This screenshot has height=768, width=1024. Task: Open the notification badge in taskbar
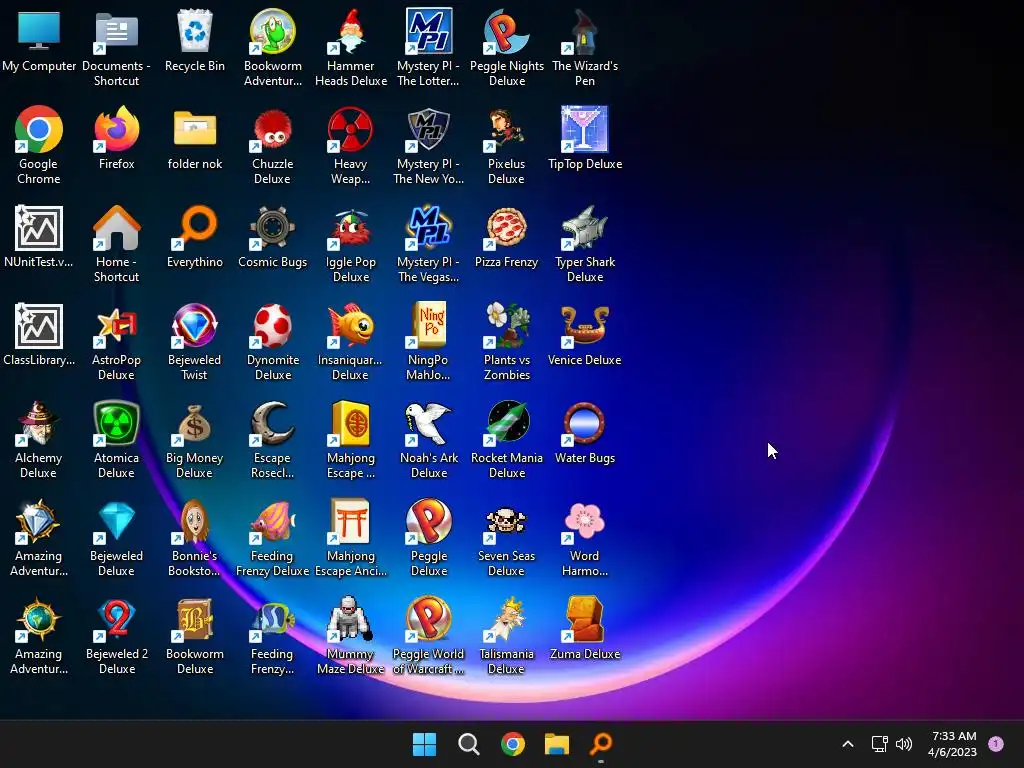click(996, 744)
